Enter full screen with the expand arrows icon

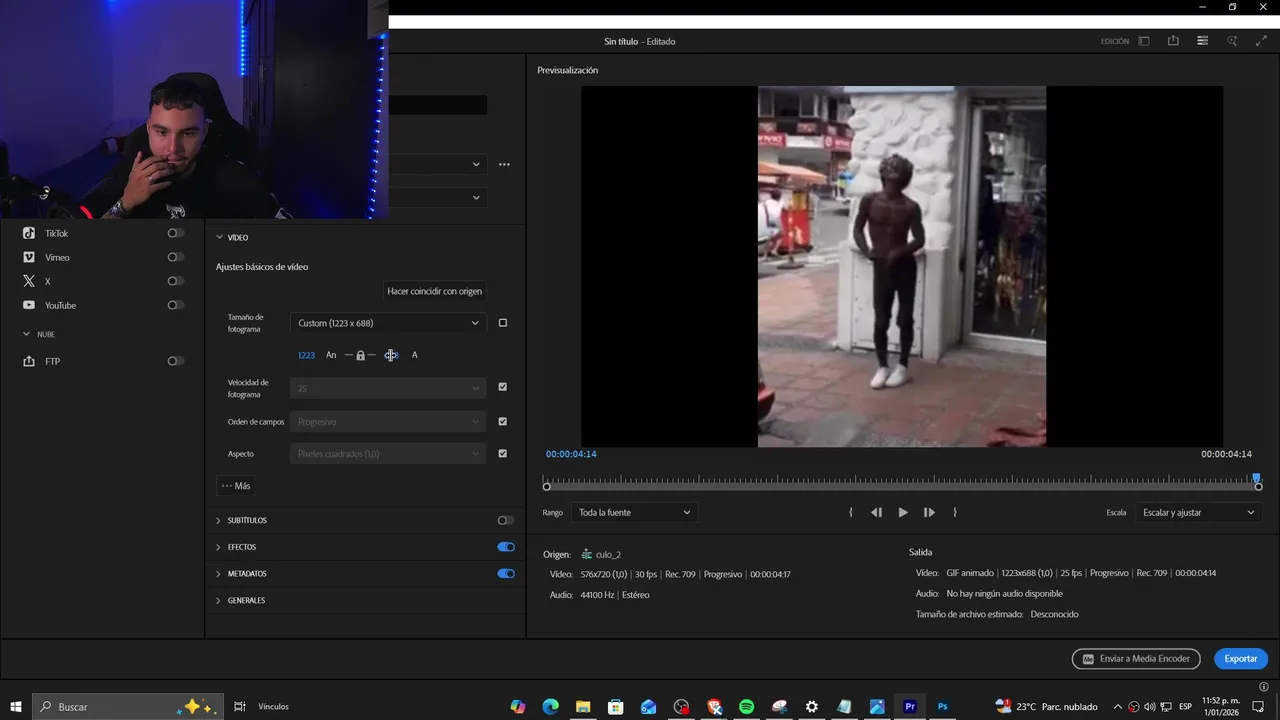tap(1261, 41)
